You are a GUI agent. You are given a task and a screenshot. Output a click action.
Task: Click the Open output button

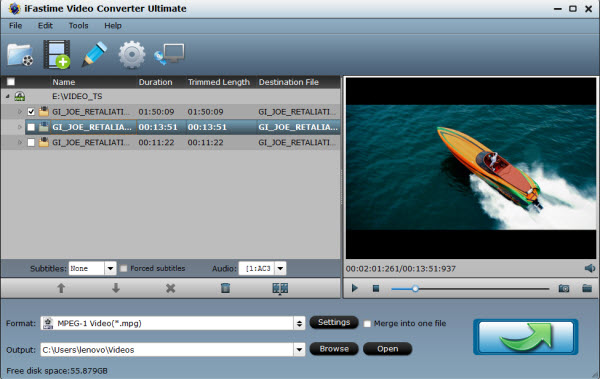[388, 349]
